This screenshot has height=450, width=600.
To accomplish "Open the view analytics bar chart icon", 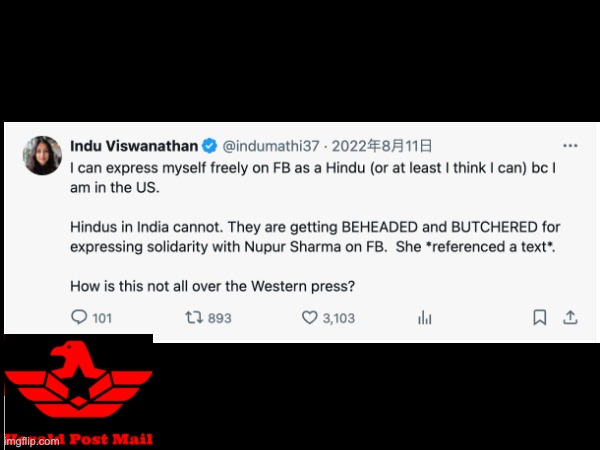I will point(425,317).
